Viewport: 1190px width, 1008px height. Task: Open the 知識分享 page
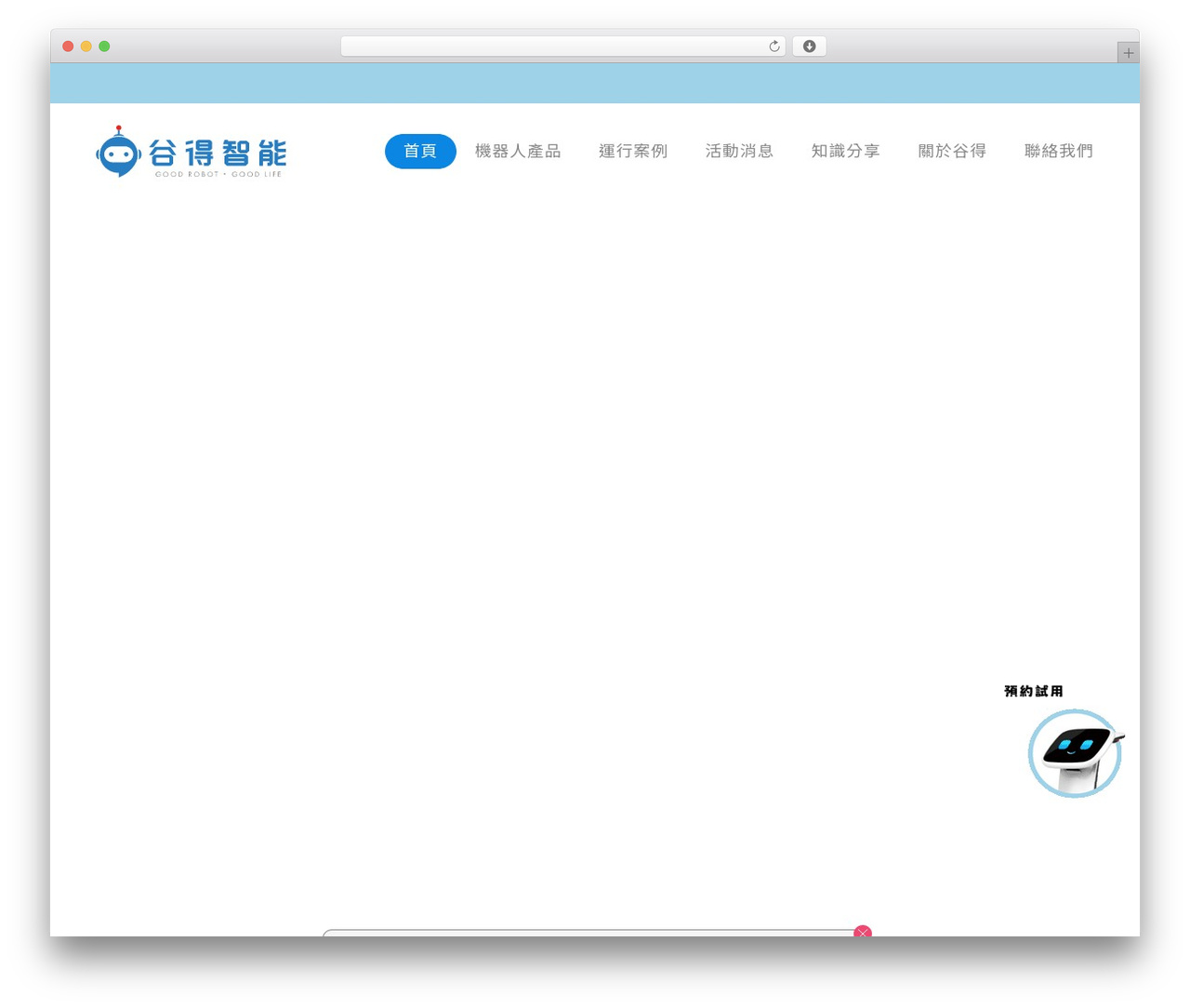click(x=845, y=151)
